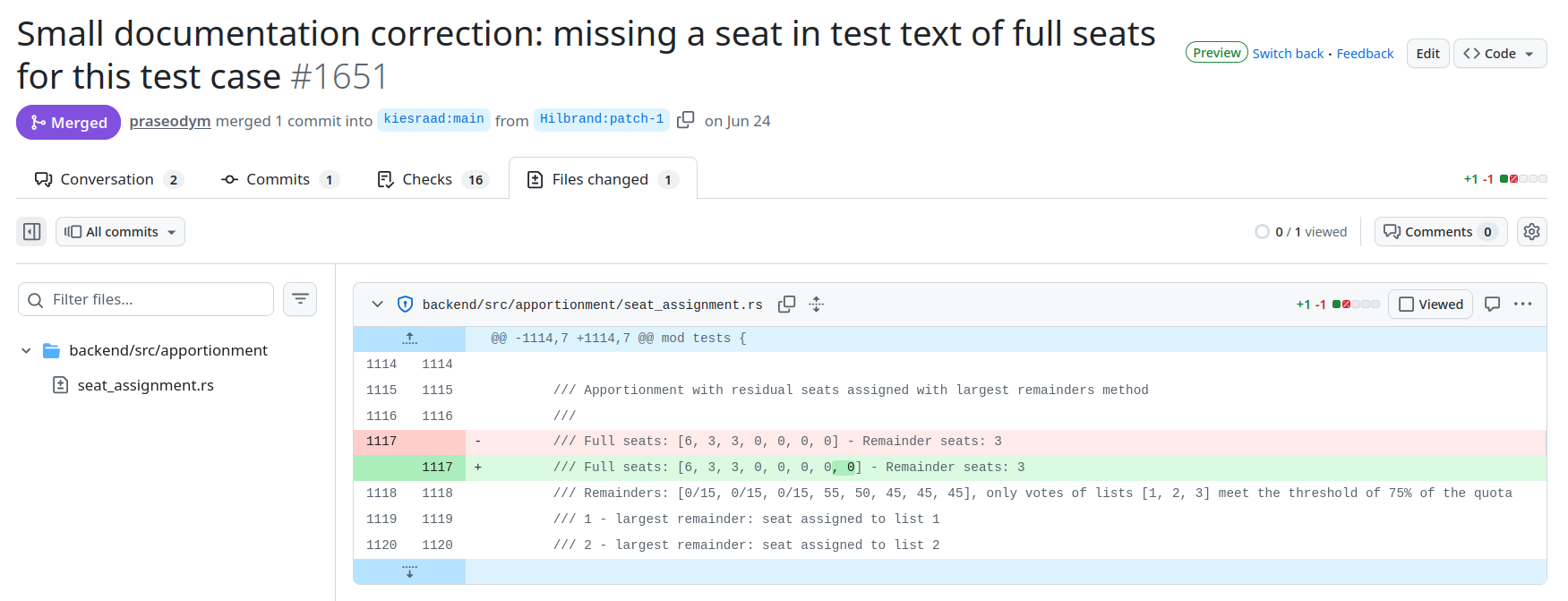The width and height of the screenshot is (1568, 601).
Task: Copy the seat_assignment.rs file path
Action: (786, 305)
